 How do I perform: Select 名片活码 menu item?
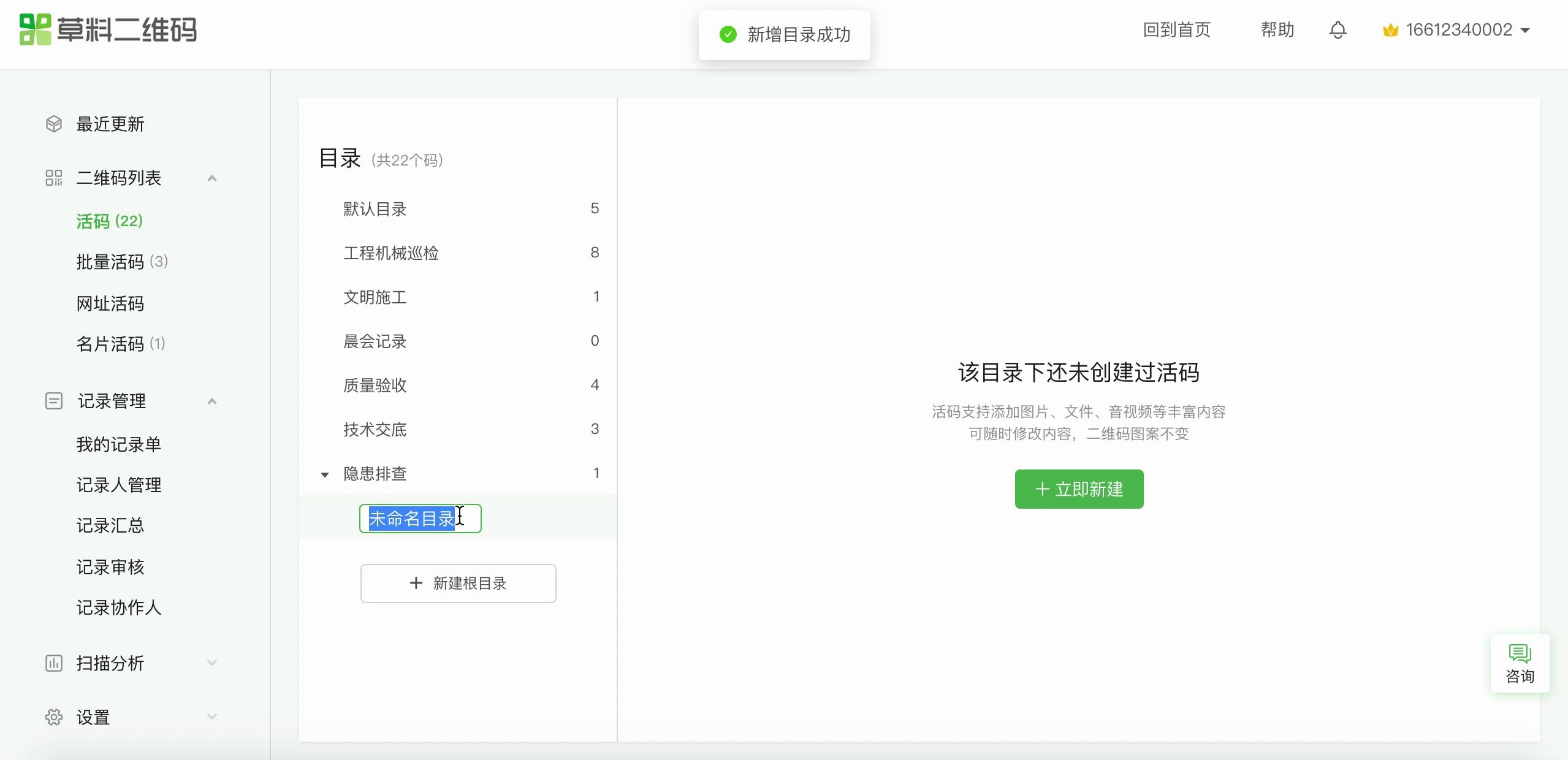click(x=121, y=344)
